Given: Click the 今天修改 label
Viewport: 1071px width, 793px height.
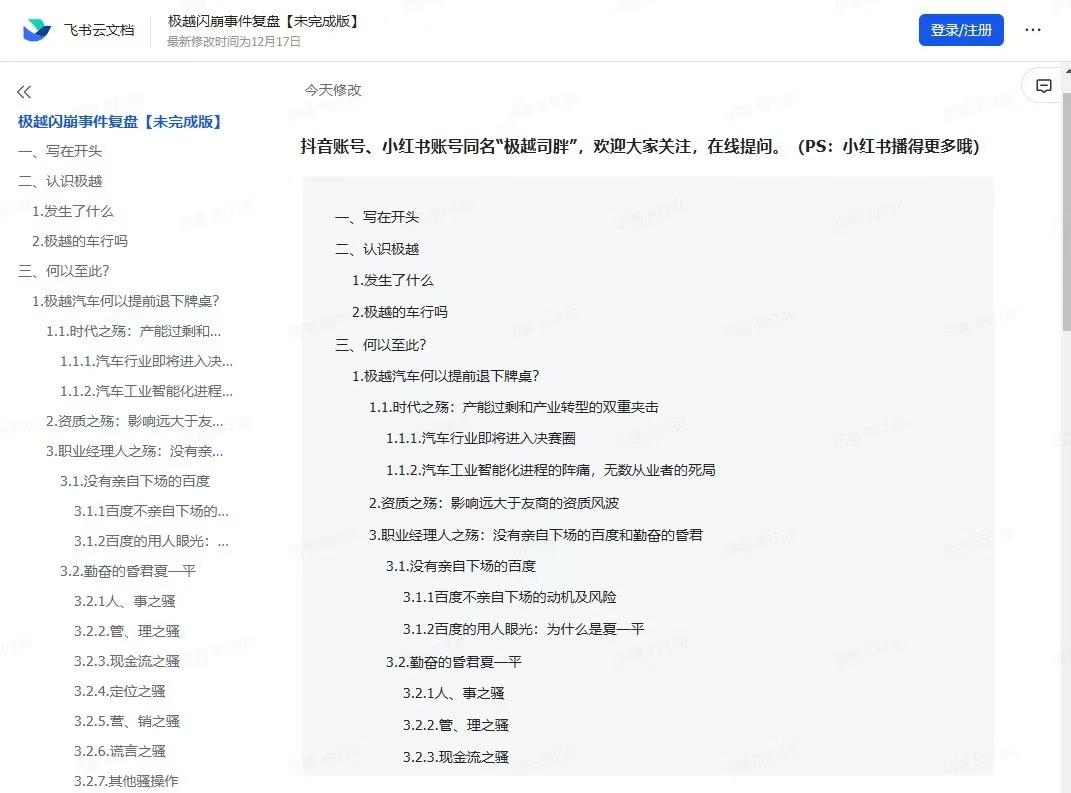Looking at the screenshot, I should tap(333, 89).
